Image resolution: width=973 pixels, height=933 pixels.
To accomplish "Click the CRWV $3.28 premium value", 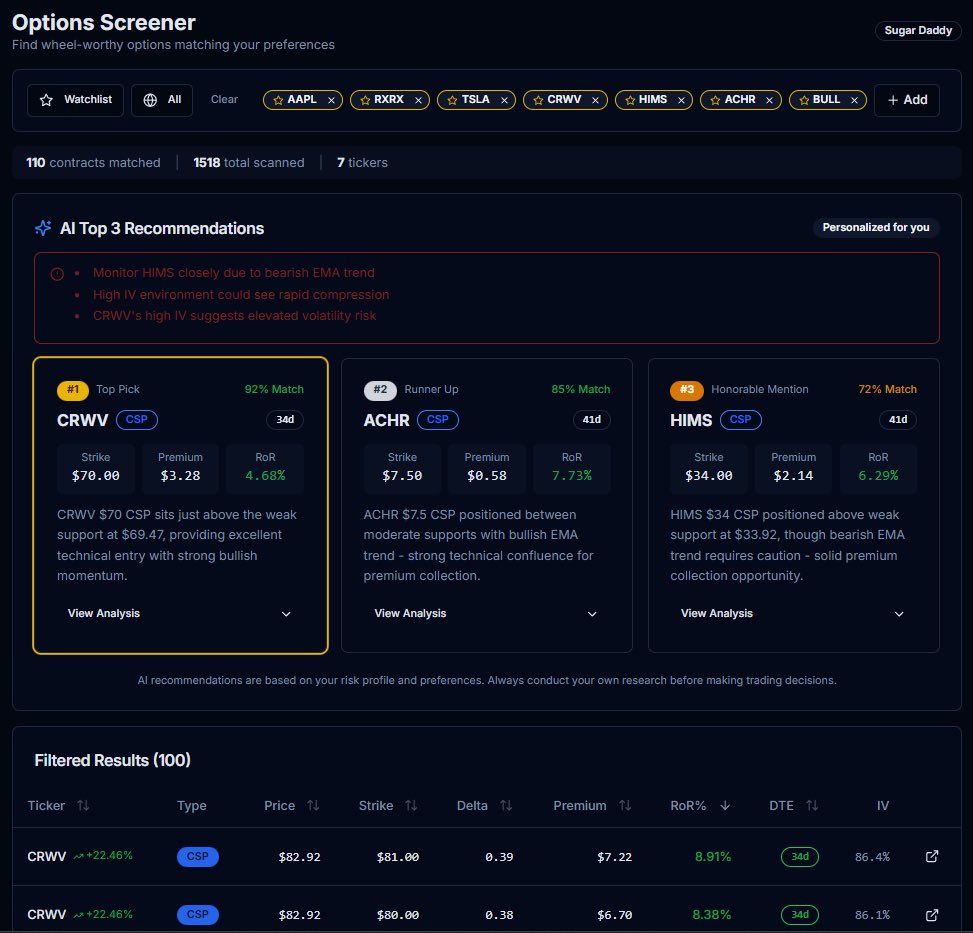I will 180,476.
